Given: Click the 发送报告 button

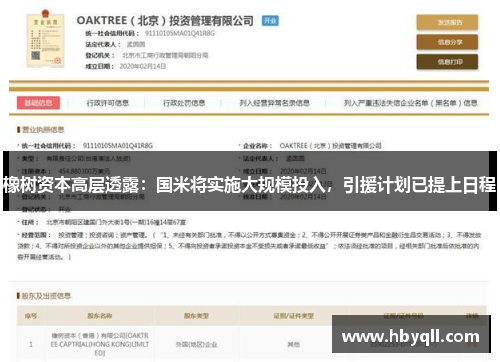Looking at the screenshot, I should [x=447, y=22].
